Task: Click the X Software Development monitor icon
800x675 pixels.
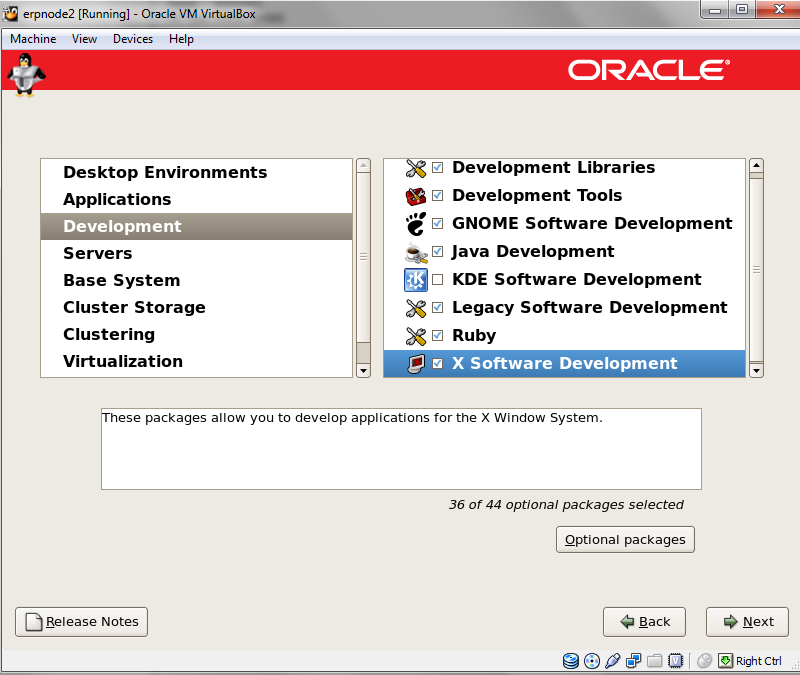Action: click(x=416, y=364)
